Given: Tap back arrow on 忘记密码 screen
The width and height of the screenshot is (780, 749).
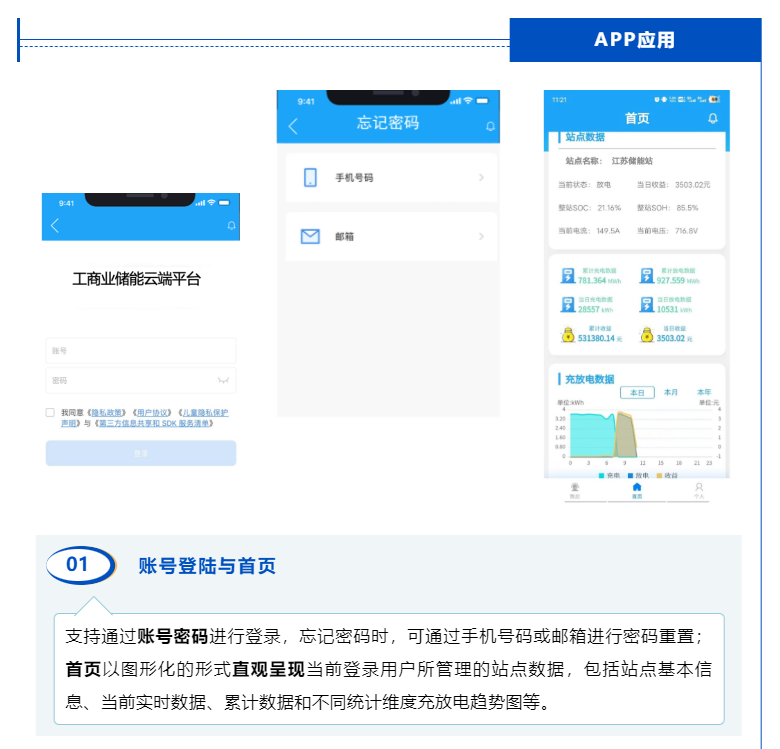Looking at the screenshot, I should [x=293, y=126].
